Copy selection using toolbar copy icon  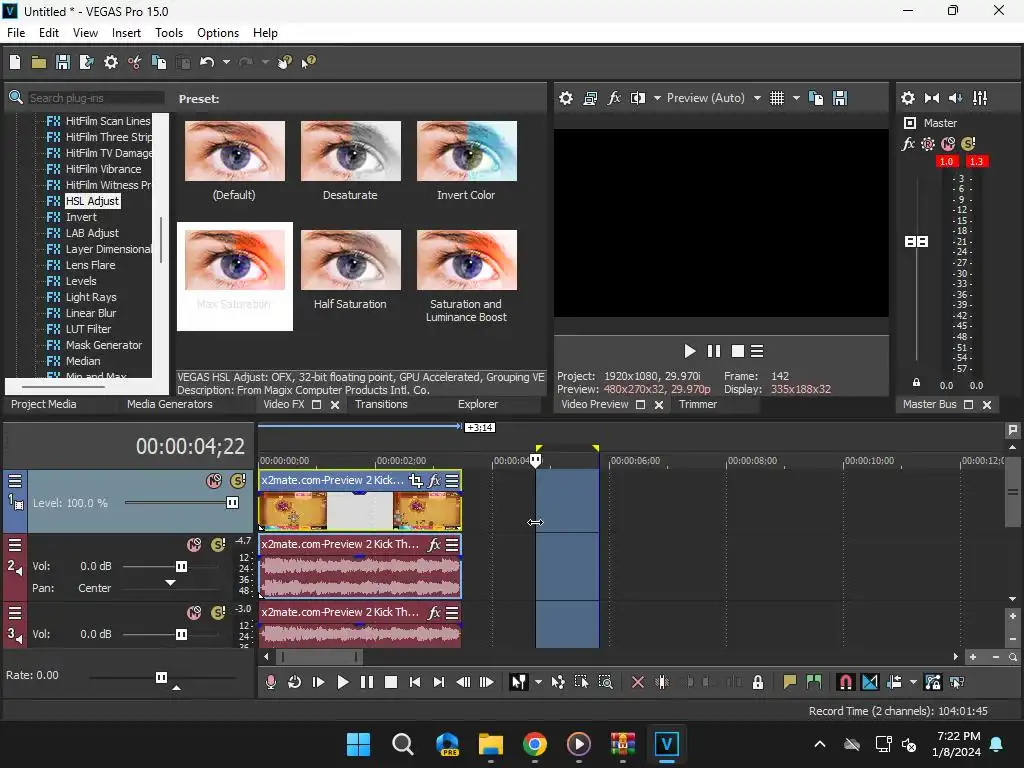159,62
